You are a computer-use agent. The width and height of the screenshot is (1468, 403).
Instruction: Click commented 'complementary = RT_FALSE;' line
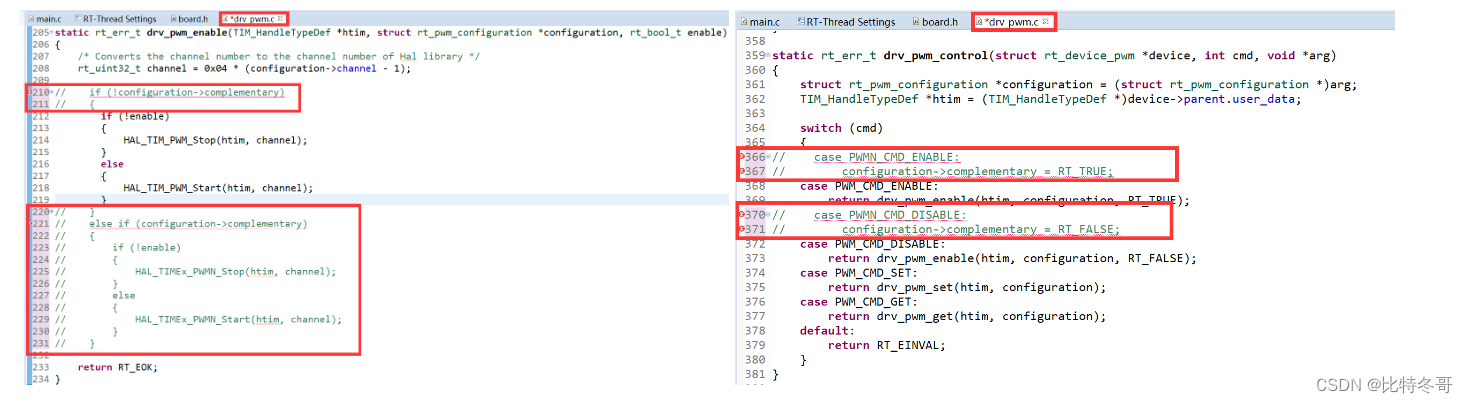(x=1033, y=230)
